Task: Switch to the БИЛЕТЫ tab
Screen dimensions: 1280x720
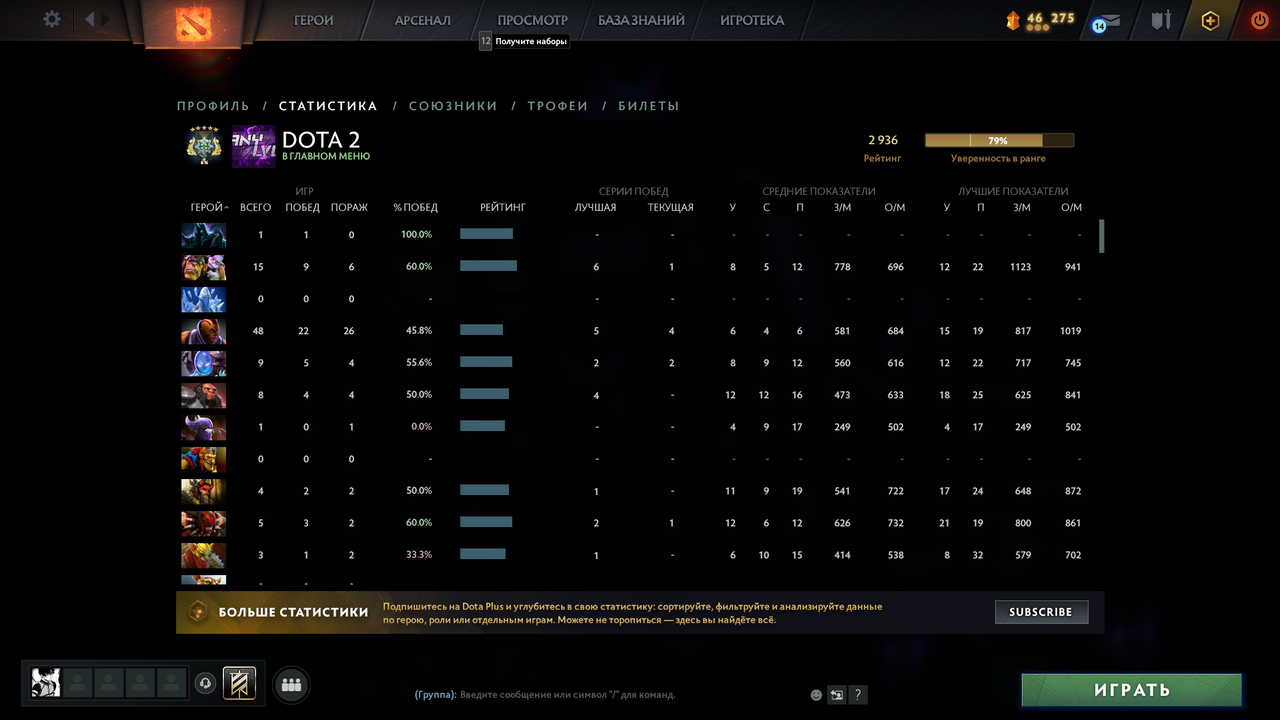Action: [649, 106]
